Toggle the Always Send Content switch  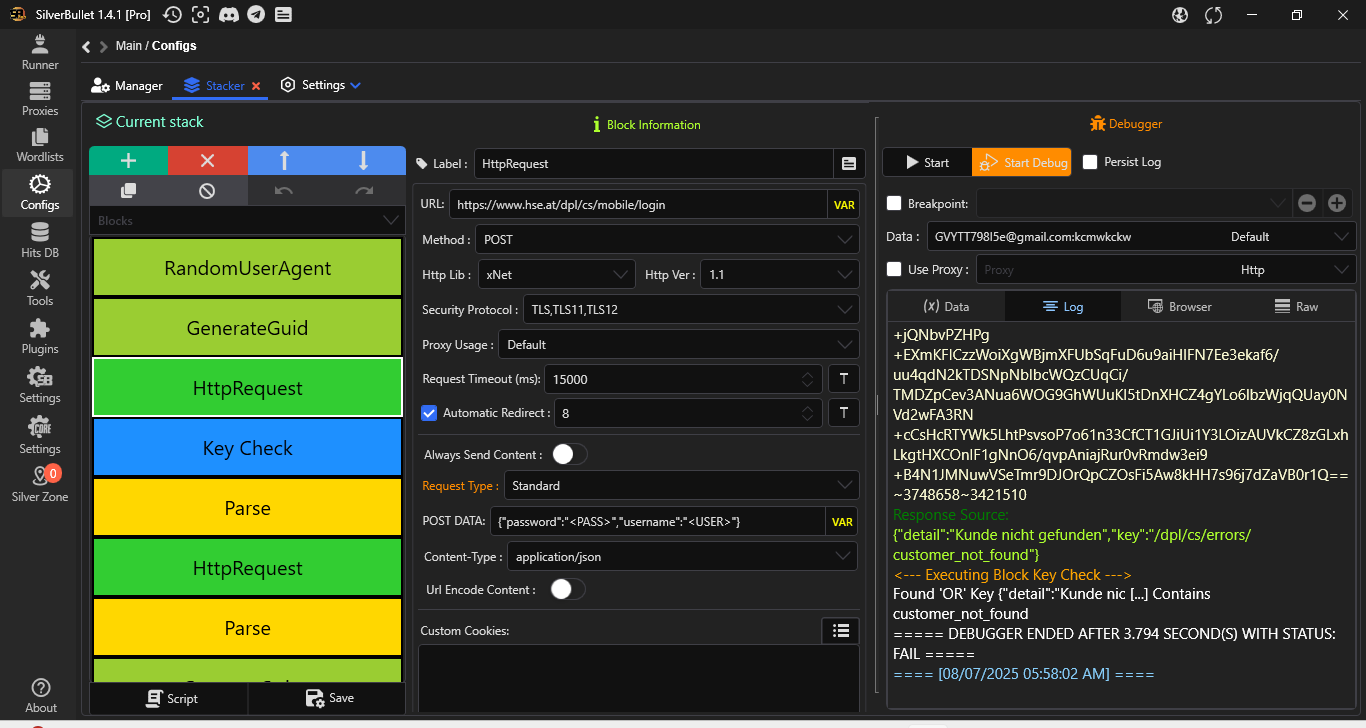(x=569, y=454)
